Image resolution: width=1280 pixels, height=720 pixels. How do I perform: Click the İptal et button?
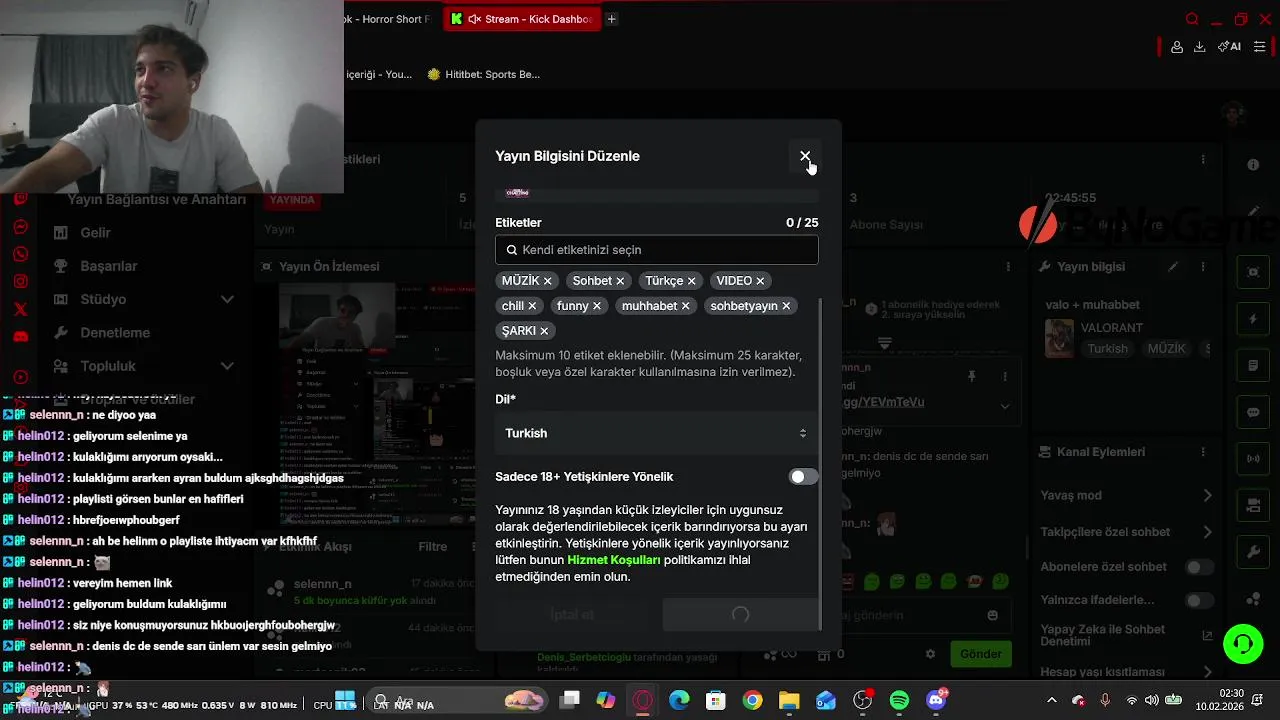(572, 615)
